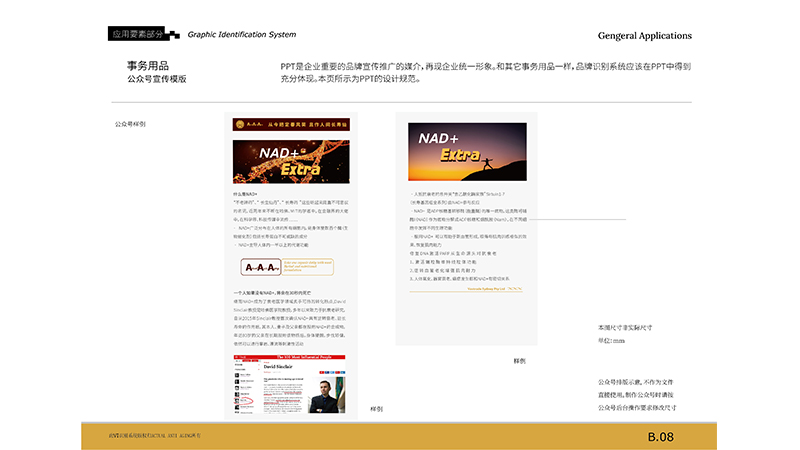Click the copyright text in the gold footer
The image size is (800, 450).
155,436
